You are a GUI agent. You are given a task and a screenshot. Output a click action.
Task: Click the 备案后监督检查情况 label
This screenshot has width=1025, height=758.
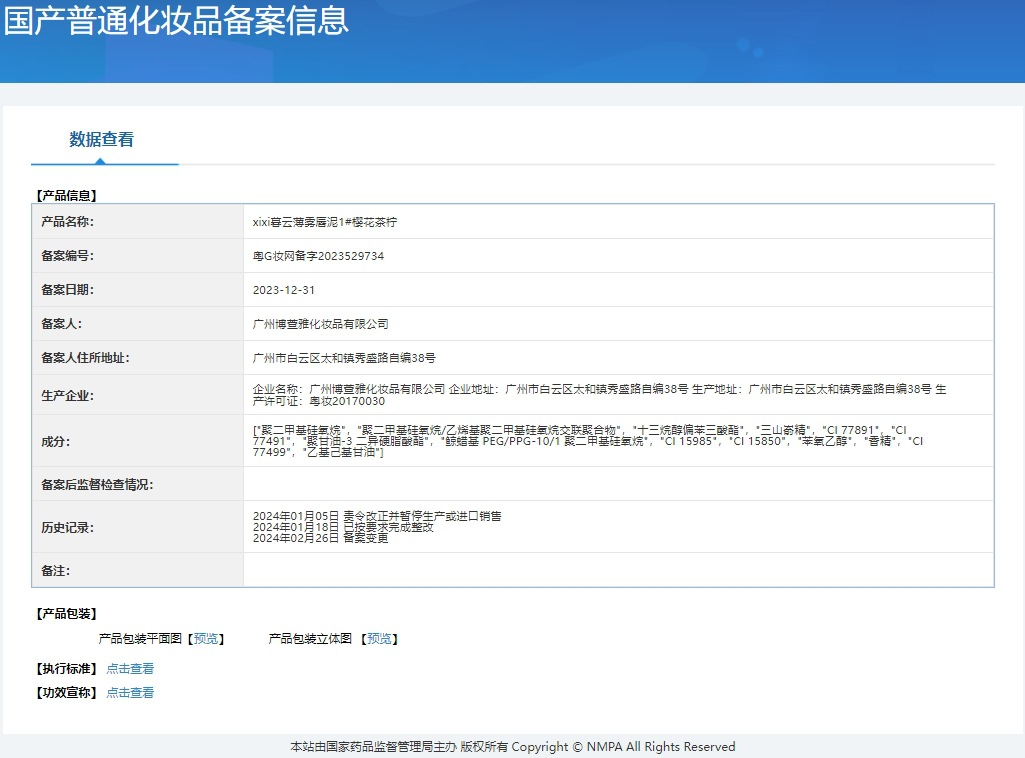coord(97,484)
